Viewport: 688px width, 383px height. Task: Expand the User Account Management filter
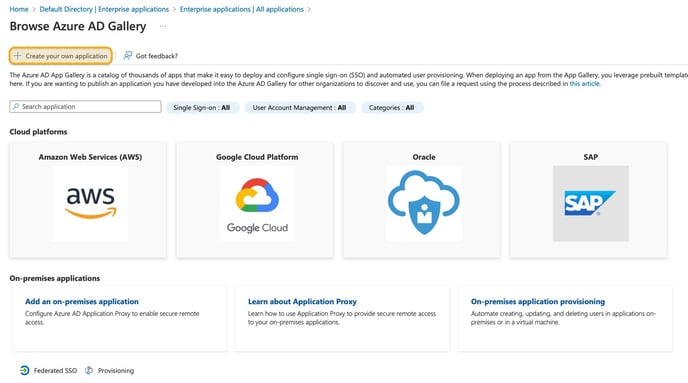[x=300, y=107]
